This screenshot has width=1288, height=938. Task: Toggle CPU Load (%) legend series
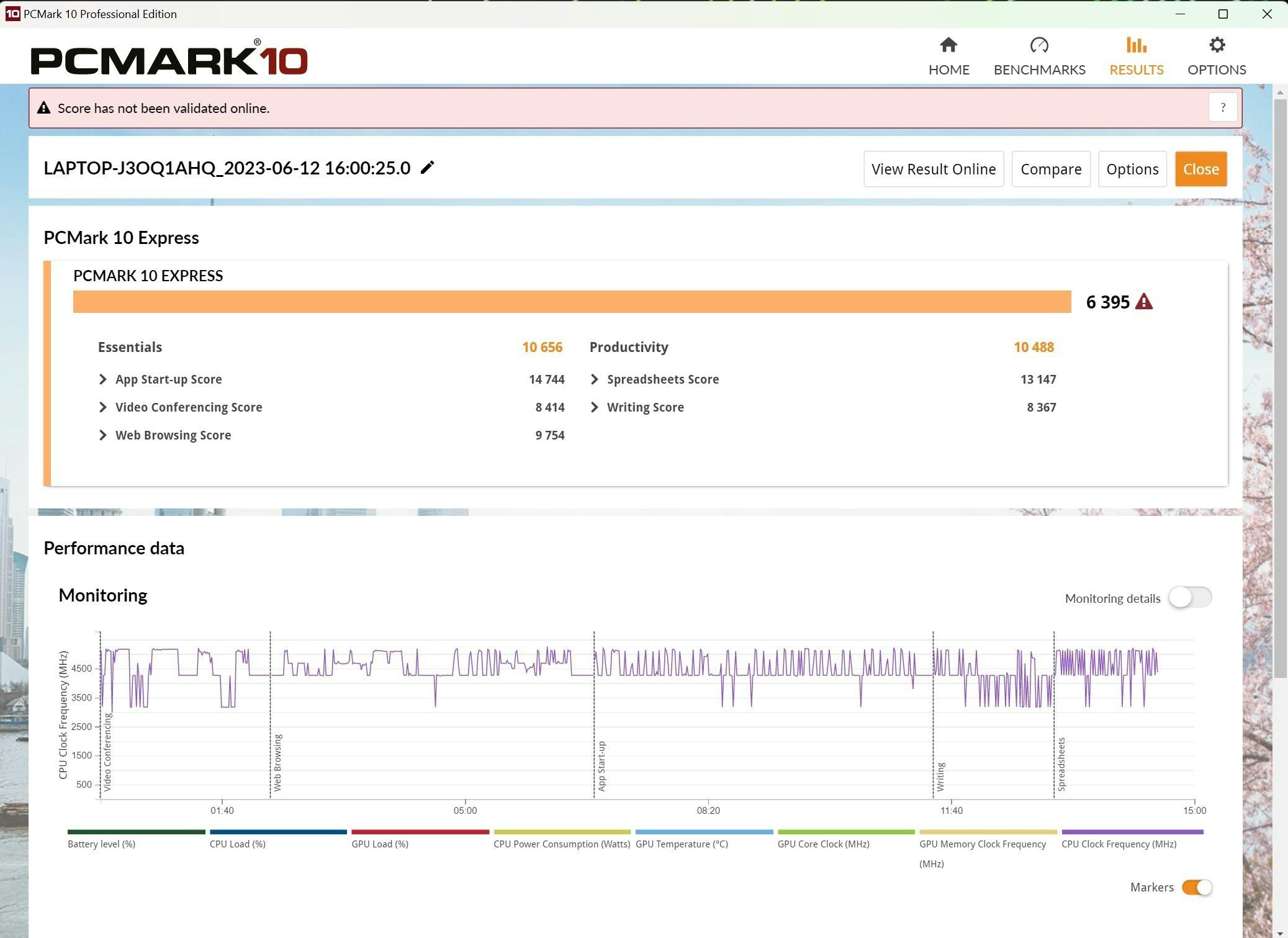point(278,838)
